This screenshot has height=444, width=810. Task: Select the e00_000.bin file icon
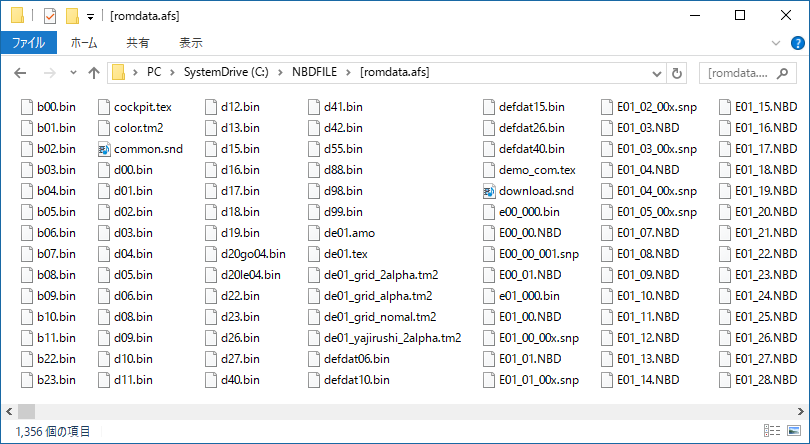[489, 212]
